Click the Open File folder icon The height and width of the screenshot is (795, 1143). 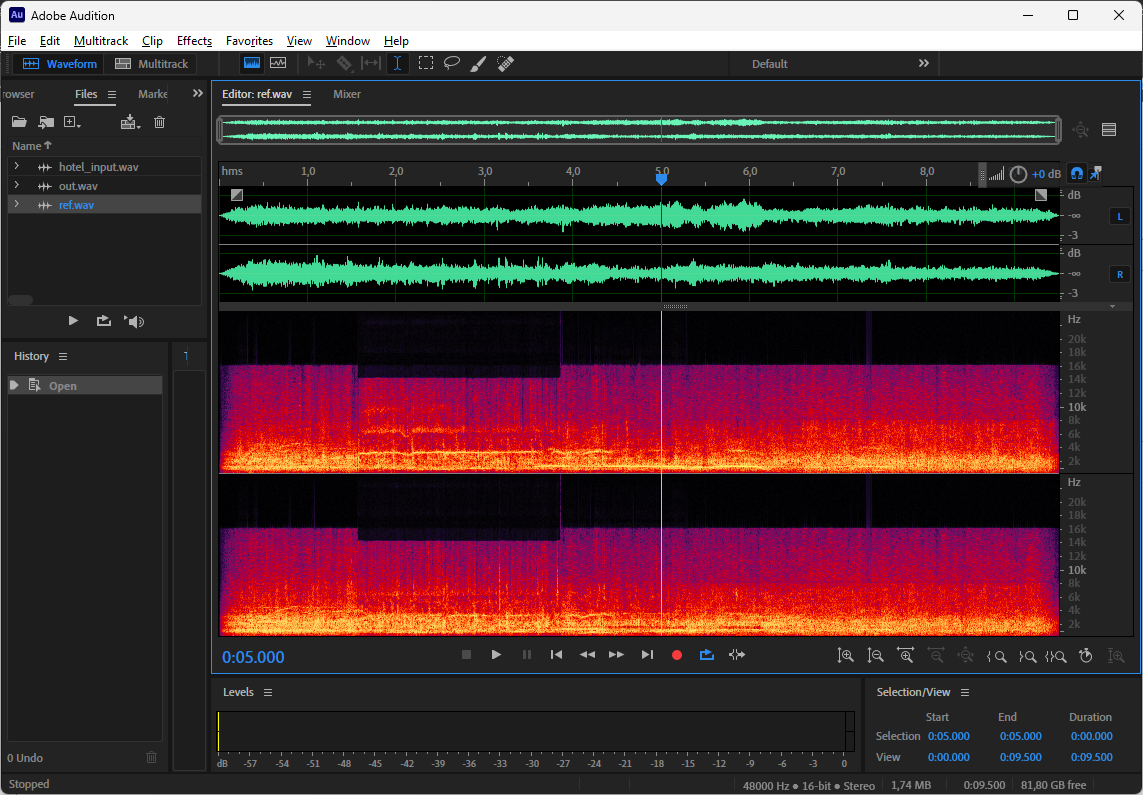click(19, 122)
